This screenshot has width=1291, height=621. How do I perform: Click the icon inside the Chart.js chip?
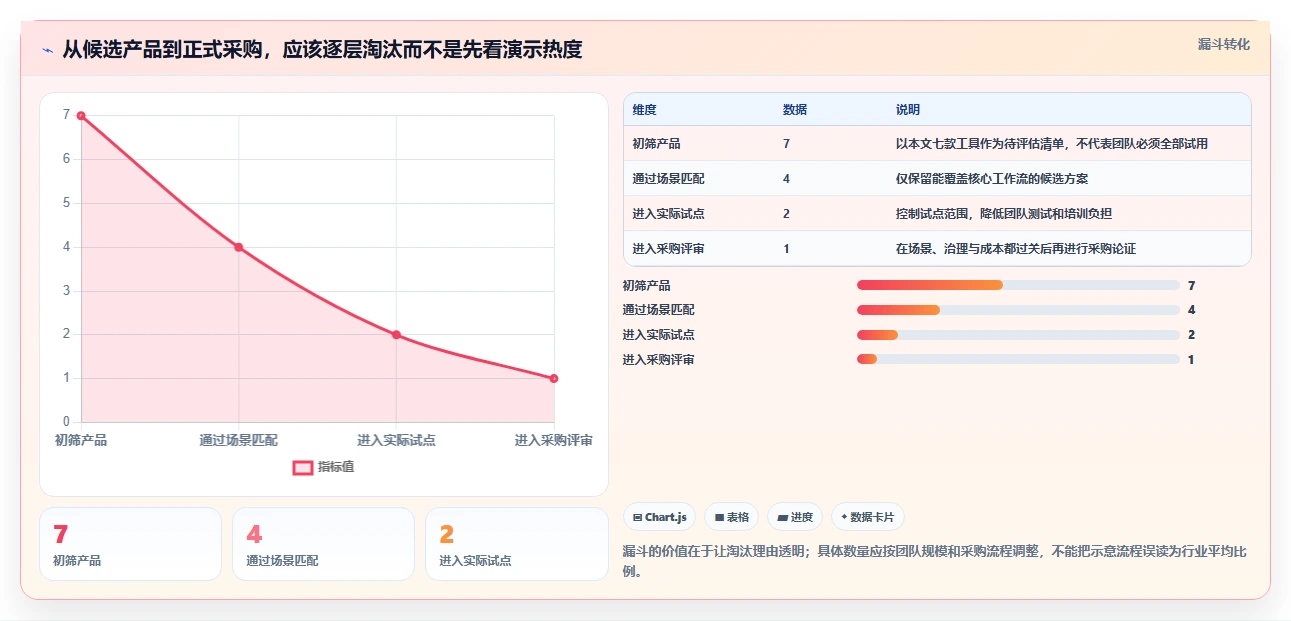click(637, 518)
